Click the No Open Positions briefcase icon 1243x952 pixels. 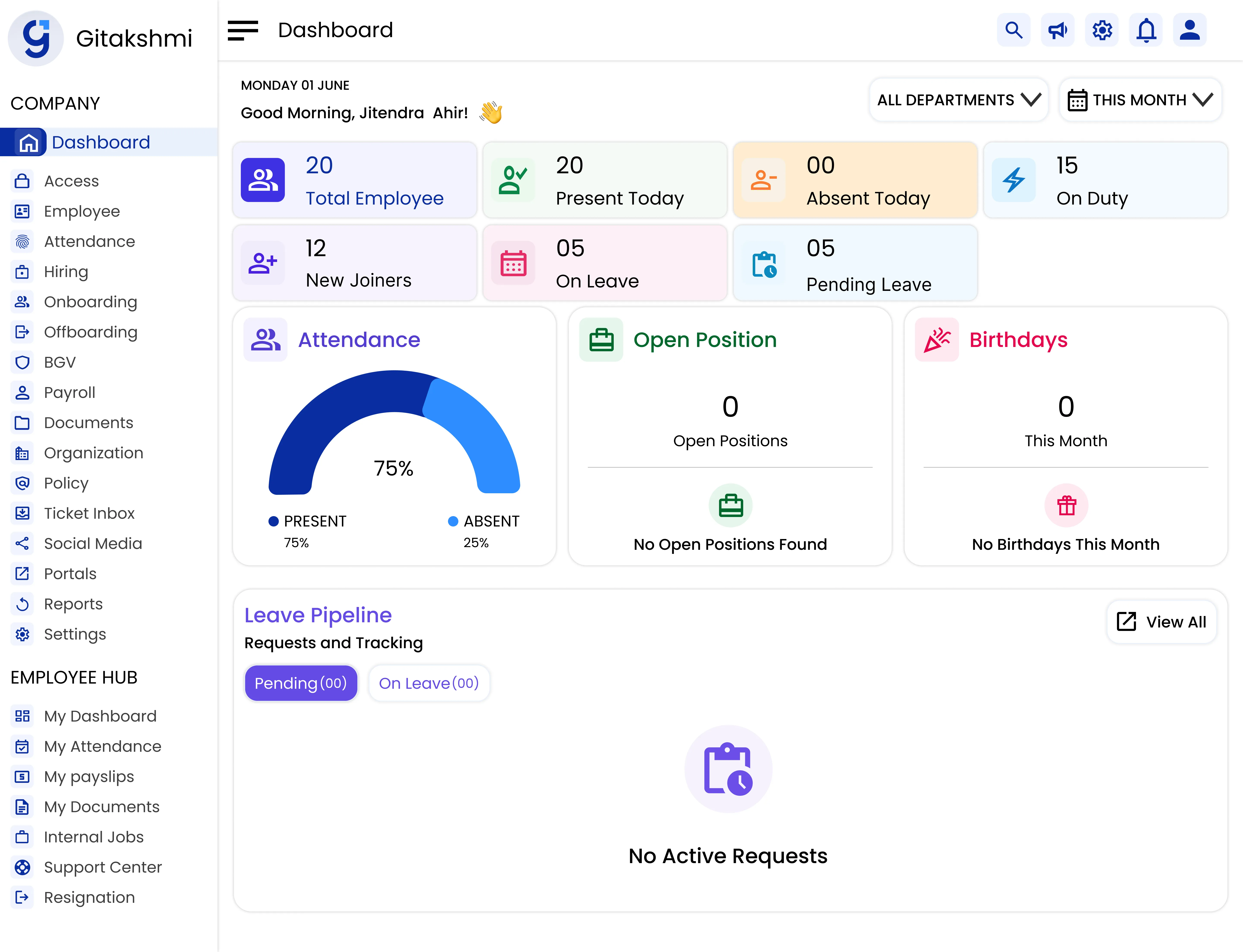click(x=731, y=506)
